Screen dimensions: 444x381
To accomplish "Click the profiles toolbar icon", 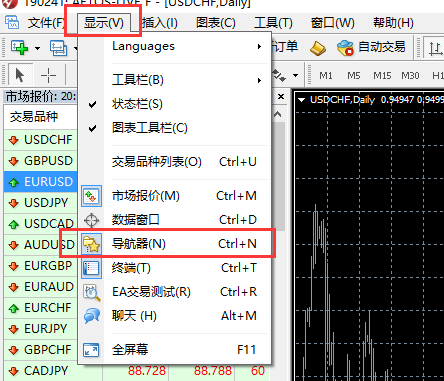I will tap(58, 48).
